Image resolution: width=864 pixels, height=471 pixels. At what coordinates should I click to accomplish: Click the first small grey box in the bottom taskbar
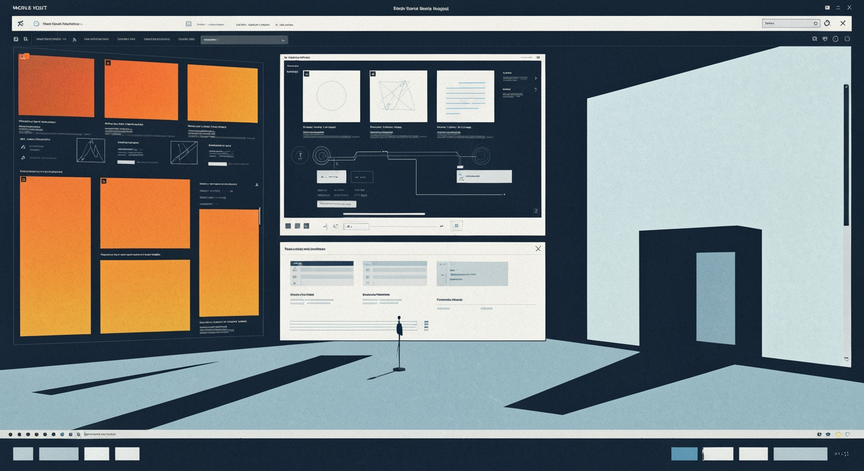pos(23,454)
